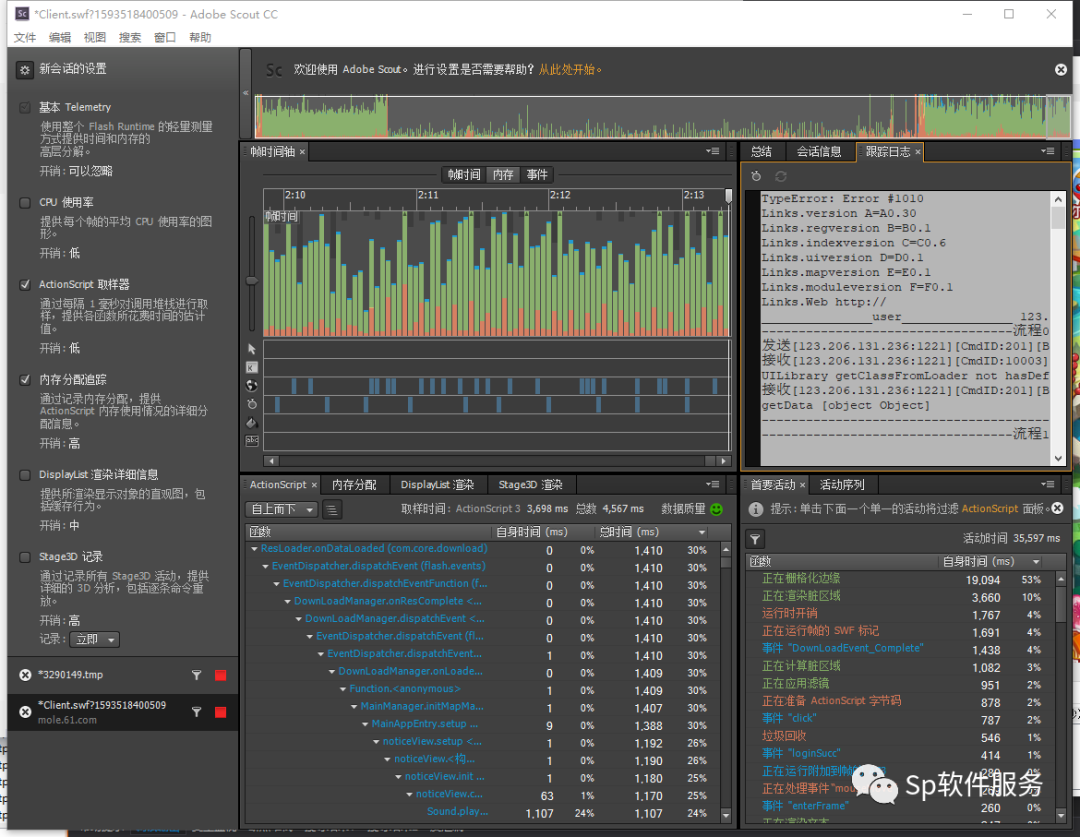Open the frame timeline panel options menu
The image size is (1080, 837).
[713, 152]
